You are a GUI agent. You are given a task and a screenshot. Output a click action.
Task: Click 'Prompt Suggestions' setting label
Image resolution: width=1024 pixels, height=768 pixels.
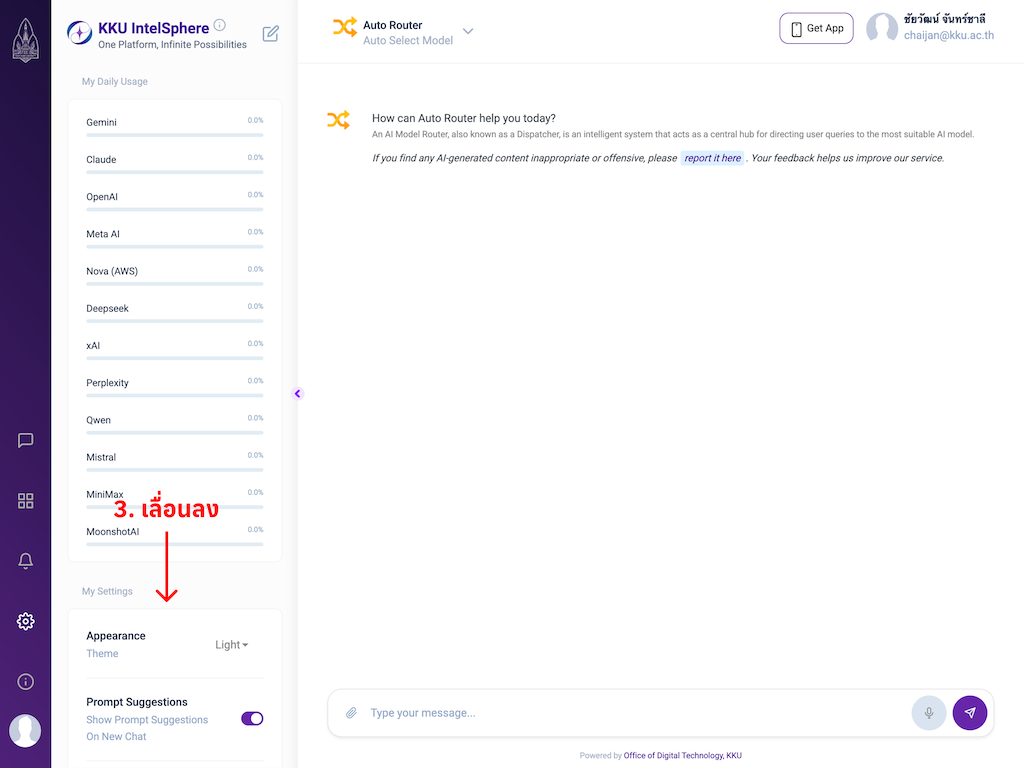tap(137, 702)
